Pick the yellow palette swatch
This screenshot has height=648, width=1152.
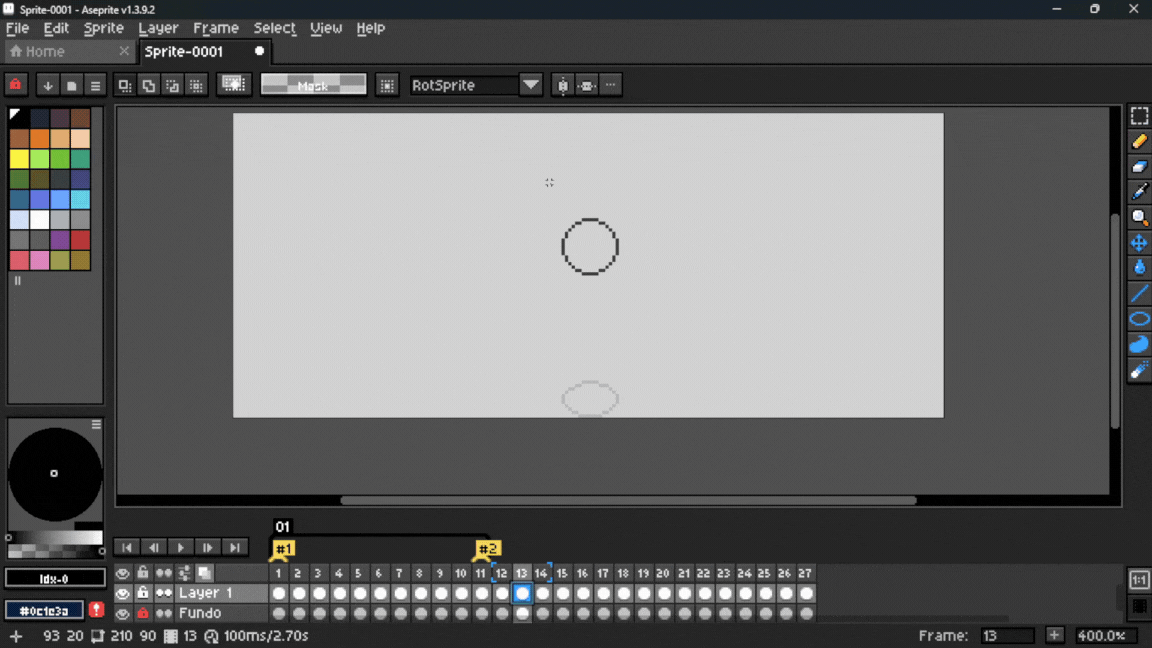[x=19, y=159]
